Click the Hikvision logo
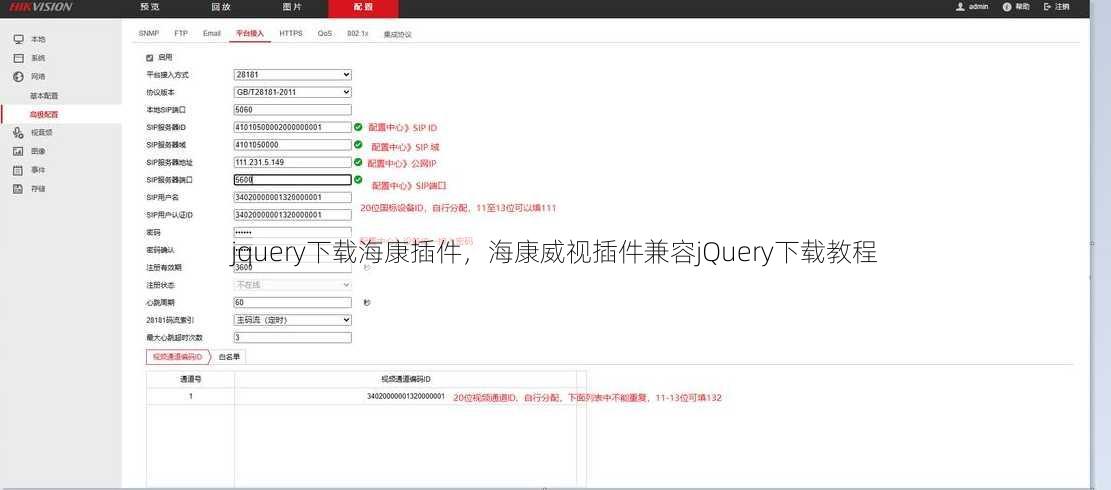The height and width of the screenshot is (490, 1111). tap(41, 7)
